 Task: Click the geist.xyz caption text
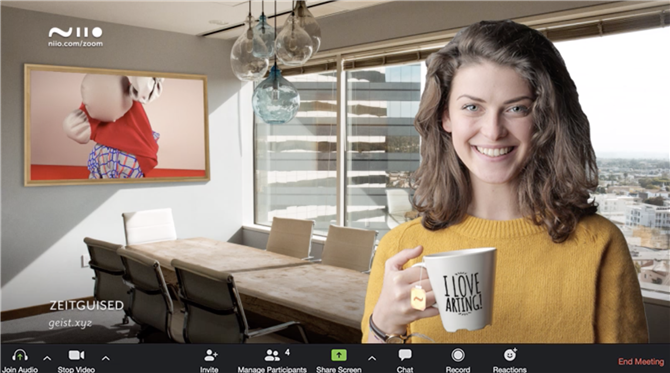[x=70, y=323]
